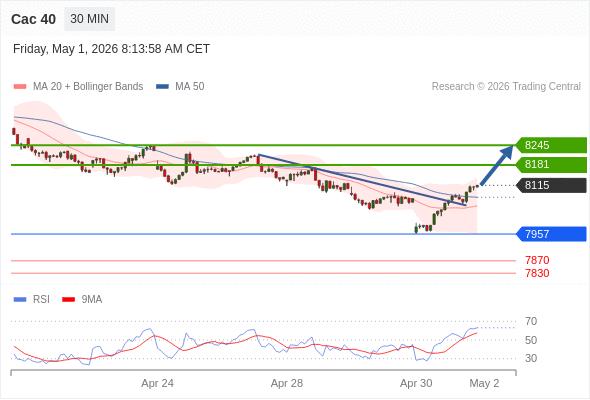Image resolution: width=590 pixels, height=400 pixels.
Task: Click the blue upward forecast arrow head
Action: [x=507, y=152]
